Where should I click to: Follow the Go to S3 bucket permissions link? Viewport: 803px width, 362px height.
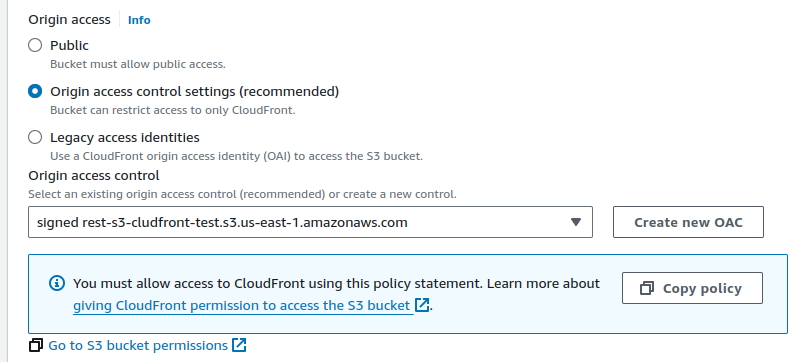click(138, 346)
